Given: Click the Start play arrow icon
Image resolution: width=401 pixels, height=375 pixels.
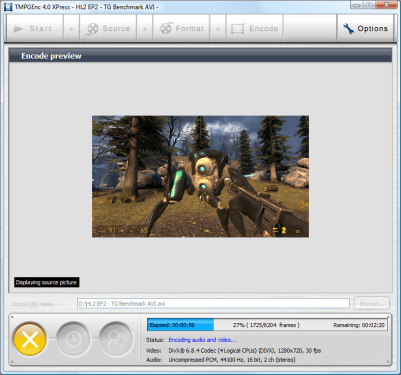Looking at the screenshot, I should click(18, 29).
